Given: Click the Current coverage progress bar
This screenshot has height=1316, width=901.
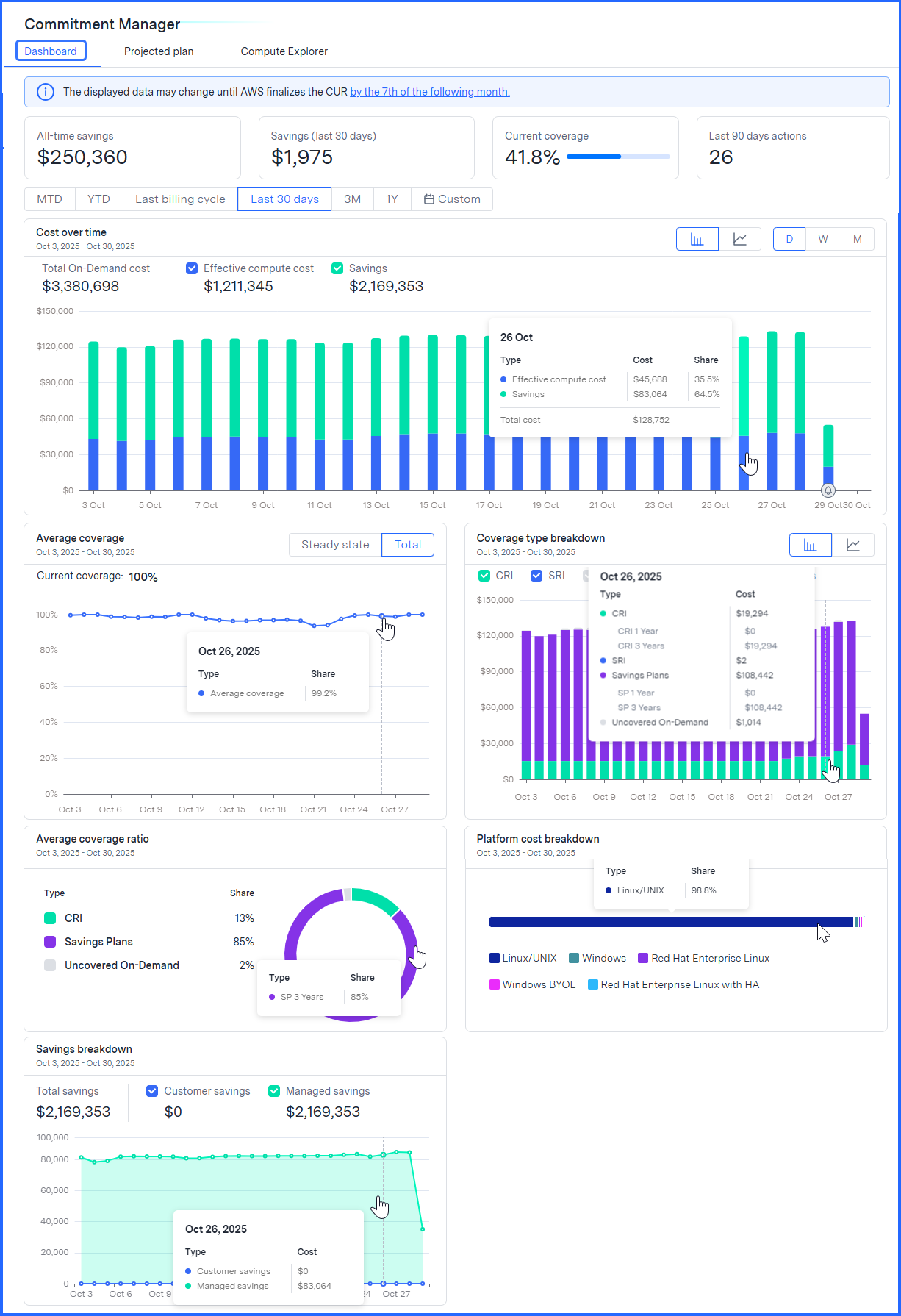Looking at the screenshot, I should pyautogui.click(x=618, y=157).
